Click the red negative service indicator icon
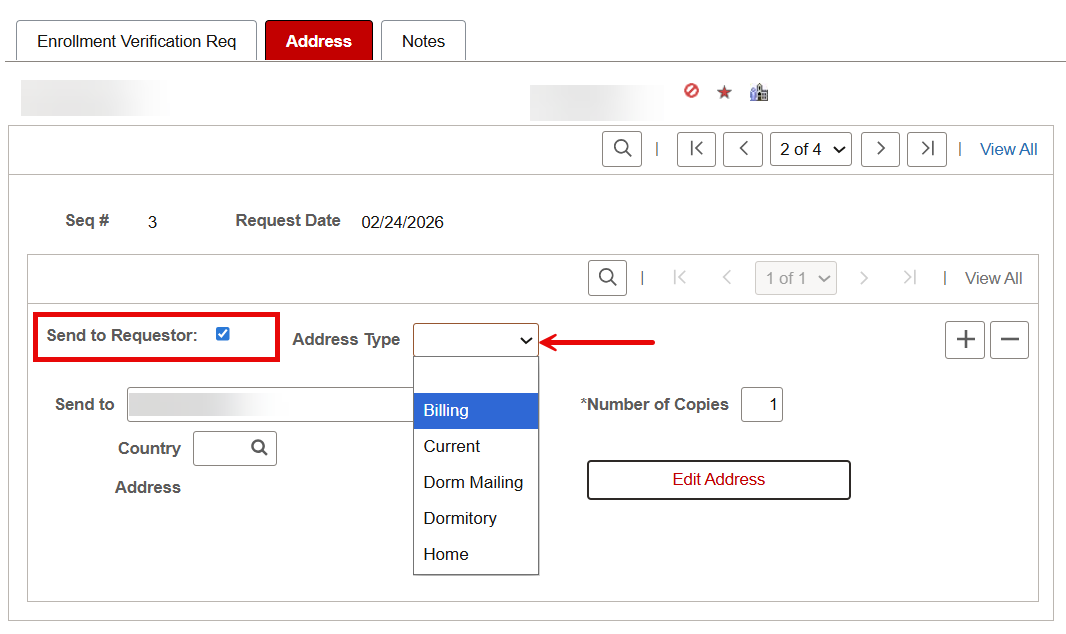This screenshot has width=1066, height=634. pos(691,90)
